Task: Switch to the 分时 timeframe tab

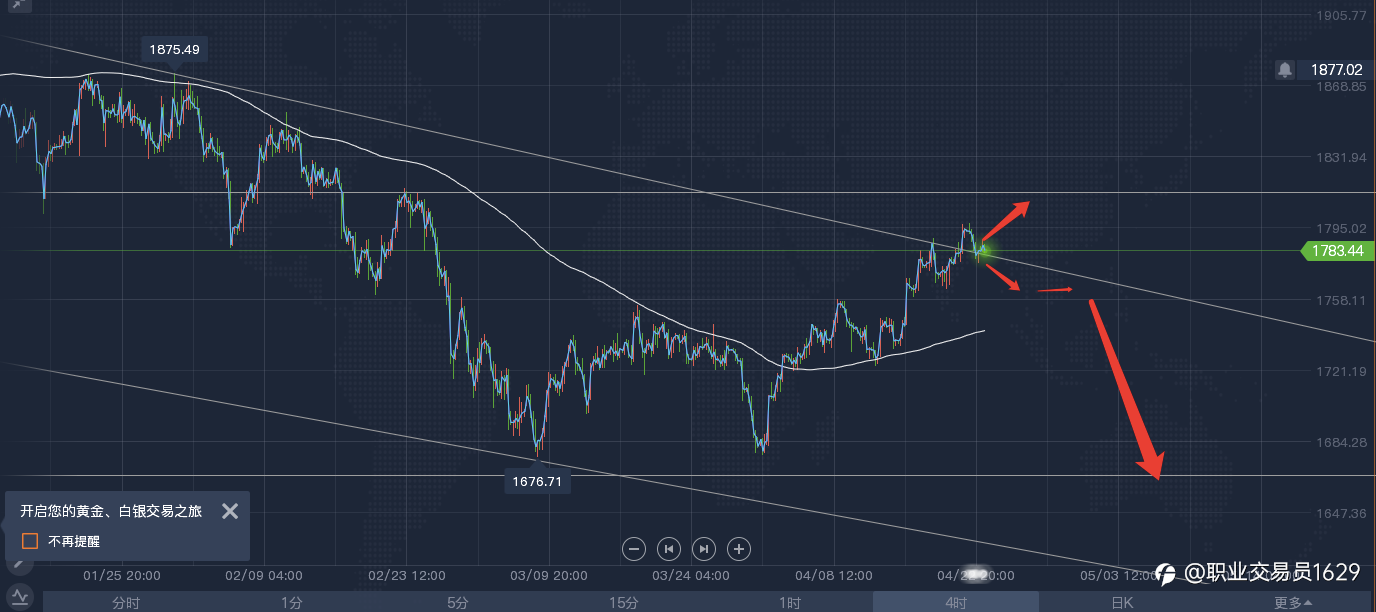Action: pos(126,602)
